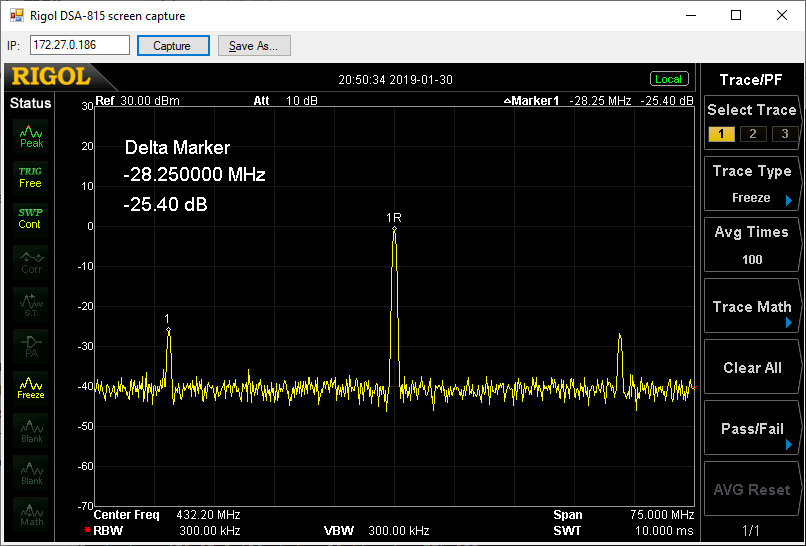
Task: Click the TRIG Free status icon
Action: (31, 177)
